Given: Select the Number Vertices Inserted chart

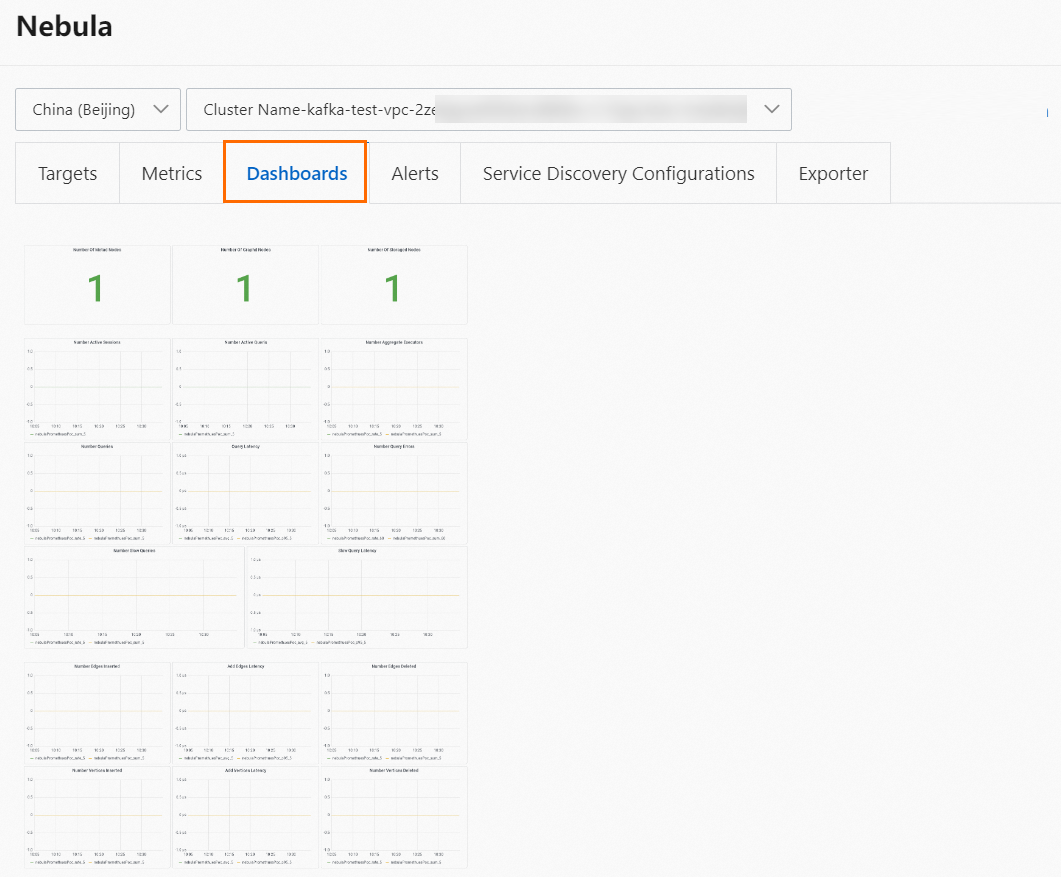Looking at the screenshot, I should (x=97, y=817).
